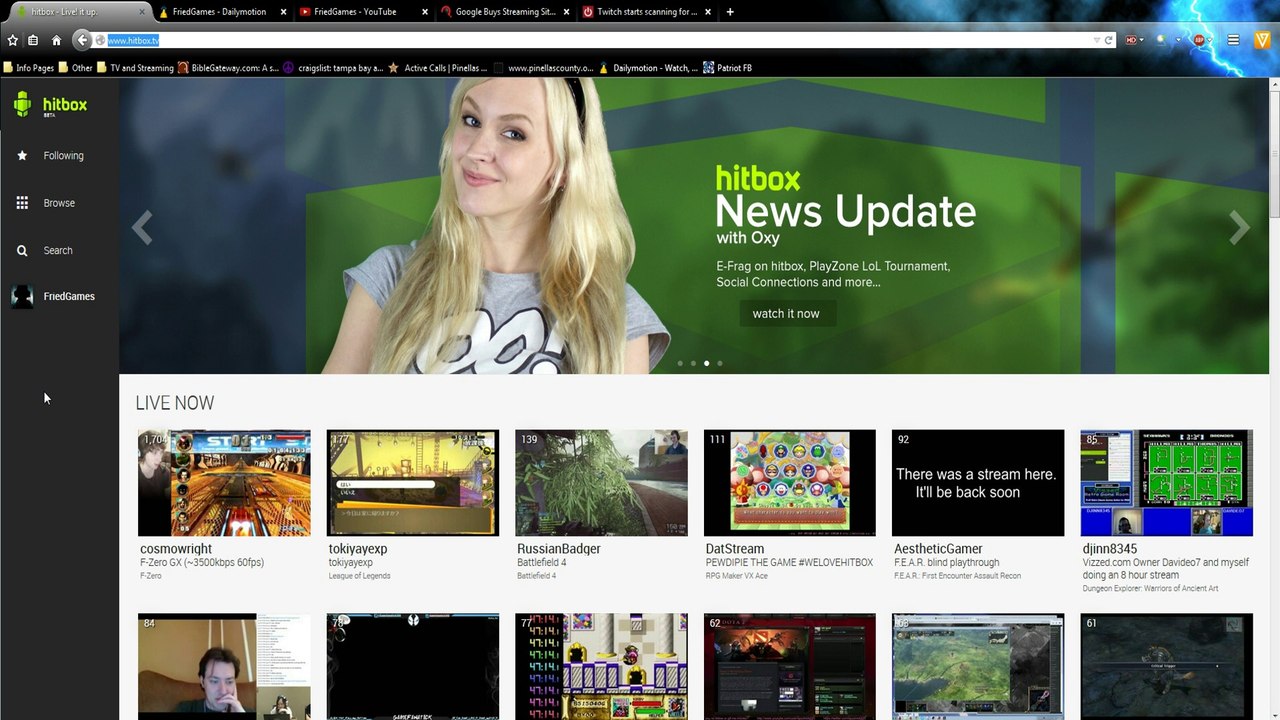Open the browser hamburger menu

click(1233, 40)
